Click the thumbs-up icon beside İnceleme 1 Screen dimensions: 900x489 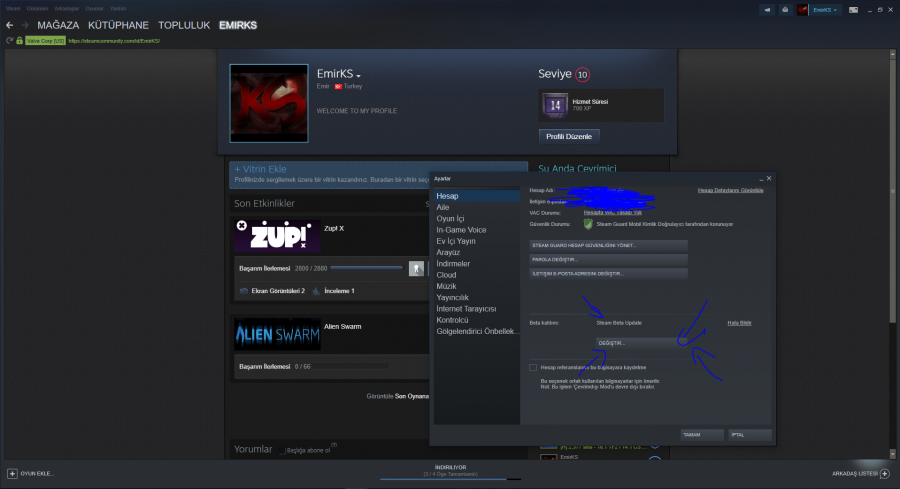pyautogui.click(x=316, y=291)
